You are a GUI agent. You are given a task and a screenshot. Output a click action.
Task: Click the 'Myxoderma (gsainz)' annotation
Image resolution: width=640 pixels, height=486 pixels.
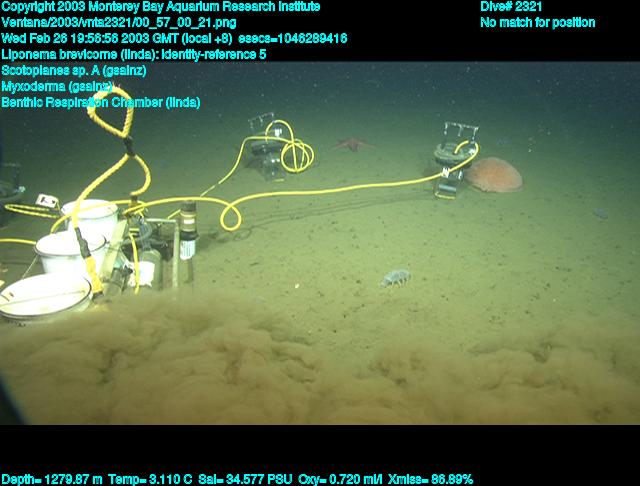(57, 87)
